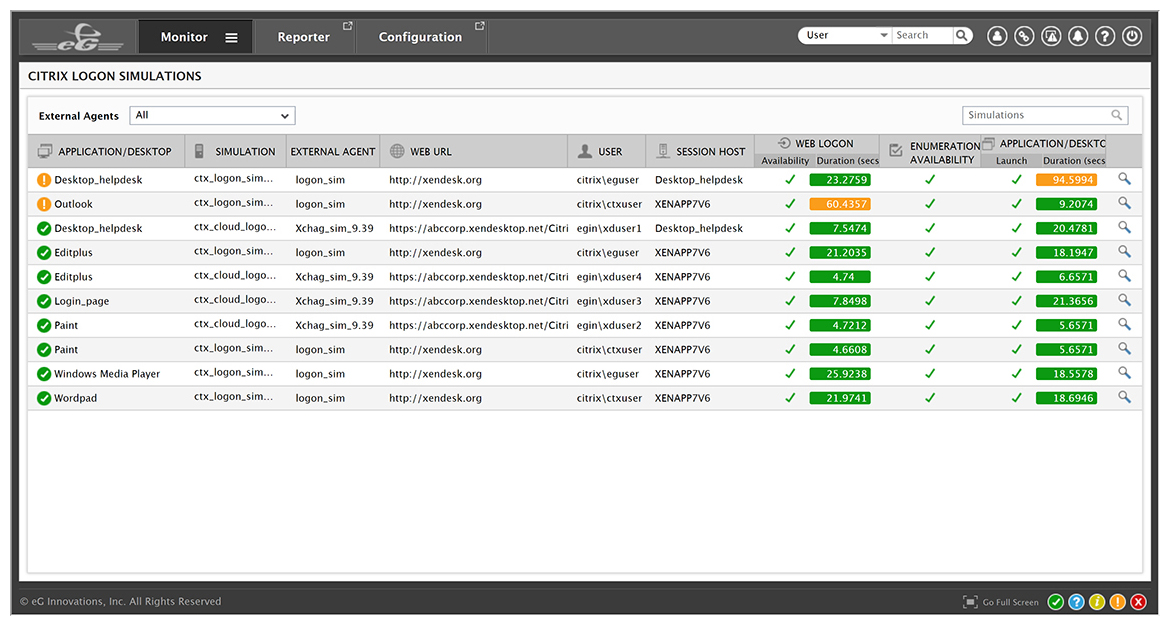Focus the header Search input field
Viewport: 1170px width, 626px height.
(x=922, y=35)
